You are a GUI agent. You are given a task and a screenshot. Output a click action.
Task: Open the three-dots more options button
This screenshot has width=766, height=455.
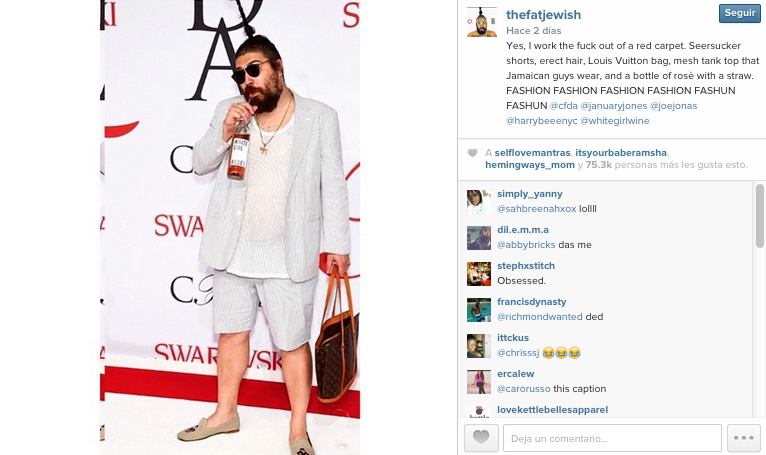tap(744, 437)
